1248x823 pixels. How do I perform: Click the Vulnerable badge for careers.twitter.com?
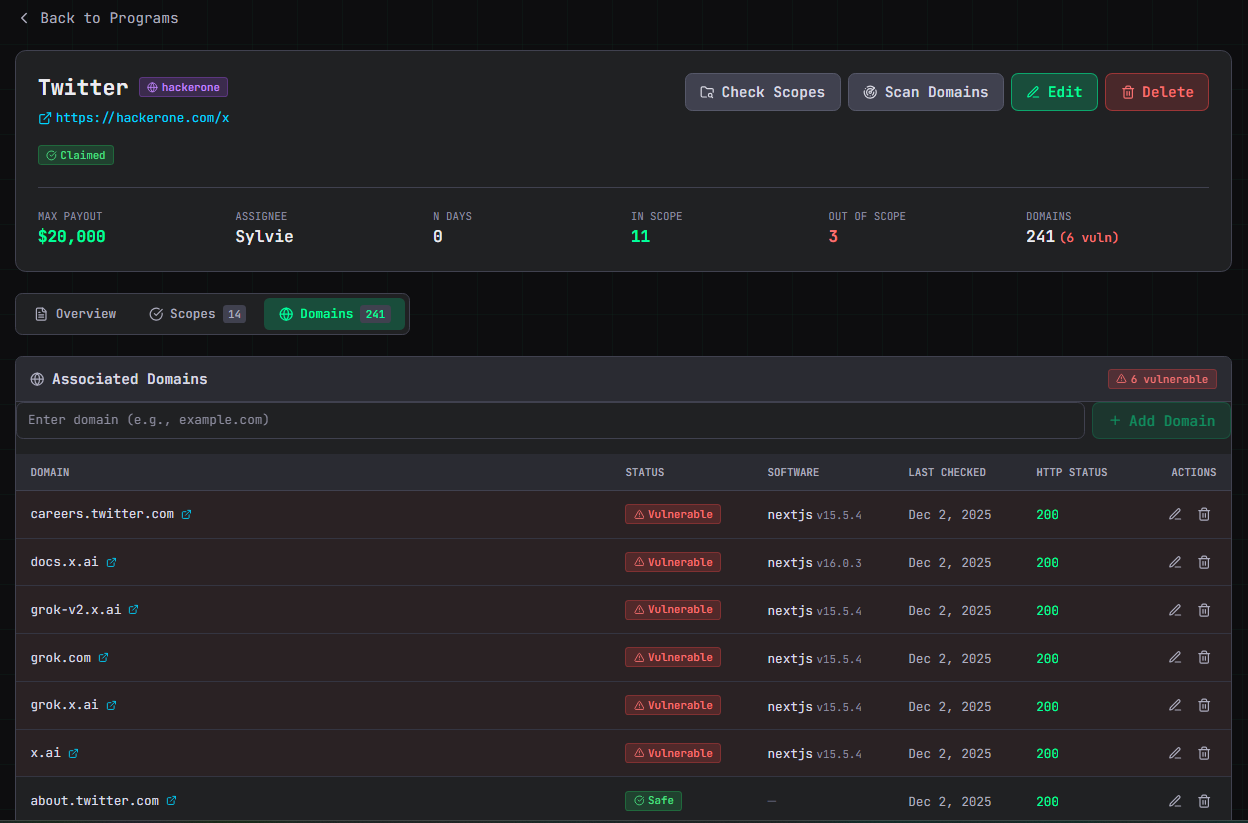tap(673, 514)
